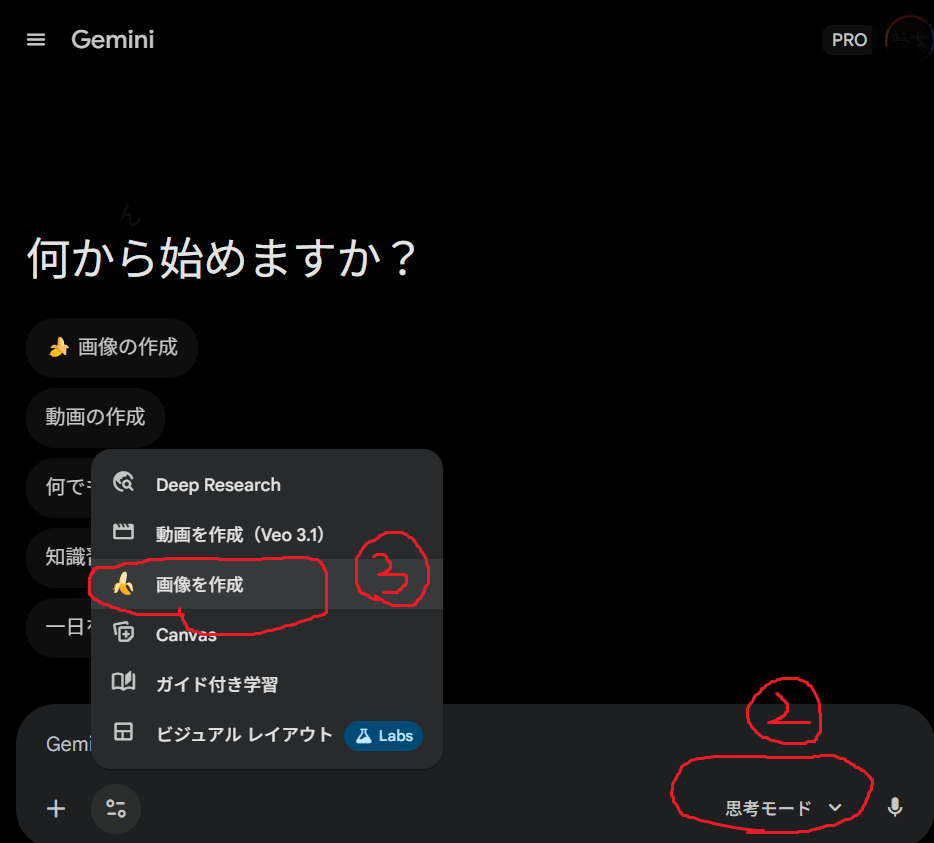
Task: Click the Canvas icon in tools menu
Action: (124, 633)
